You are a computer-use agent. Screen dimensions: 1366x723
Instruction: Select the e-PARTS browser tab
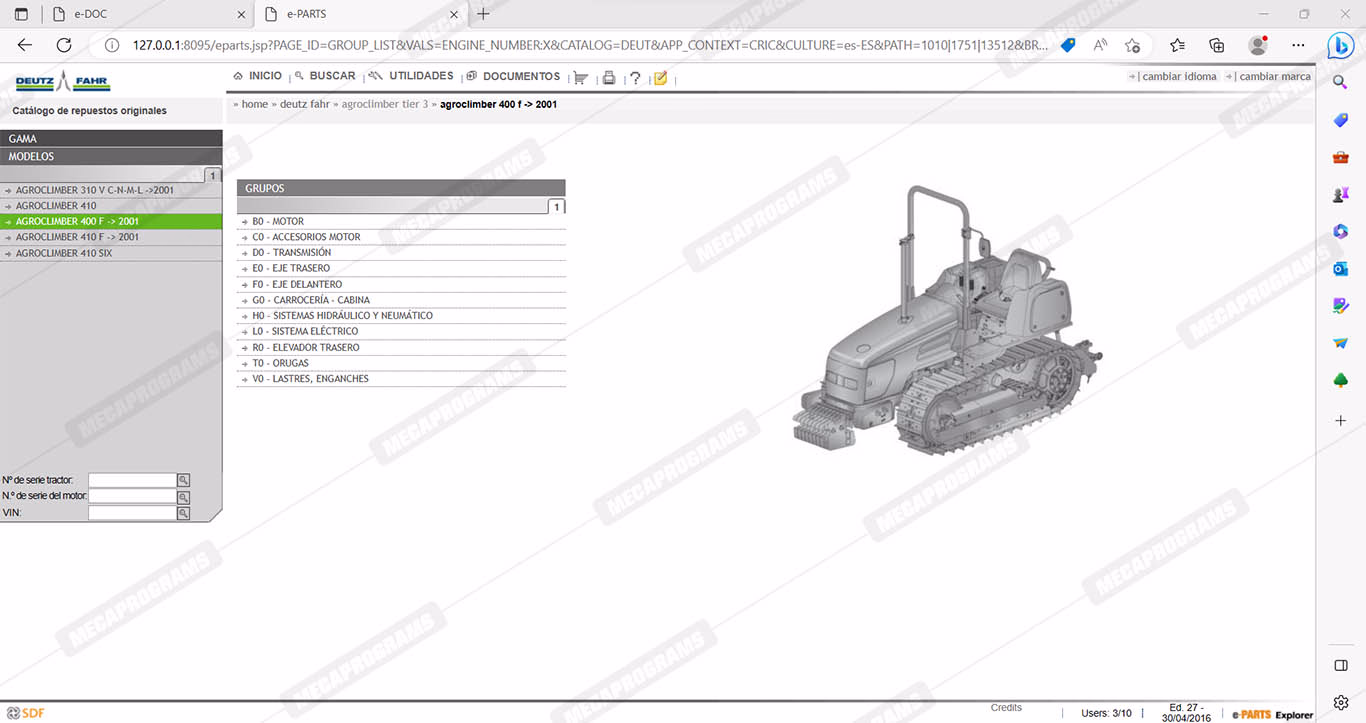point(360,14)
